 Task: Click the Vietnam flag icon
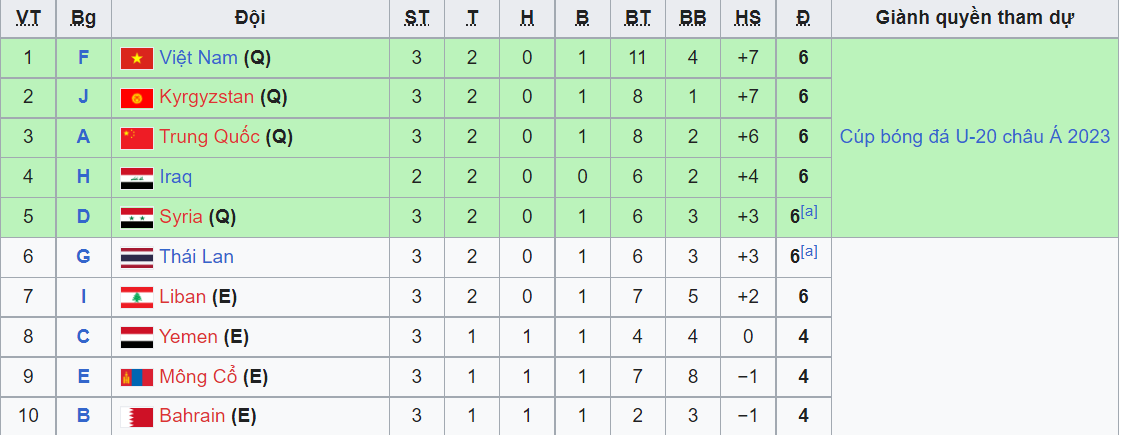click(137, 58)
